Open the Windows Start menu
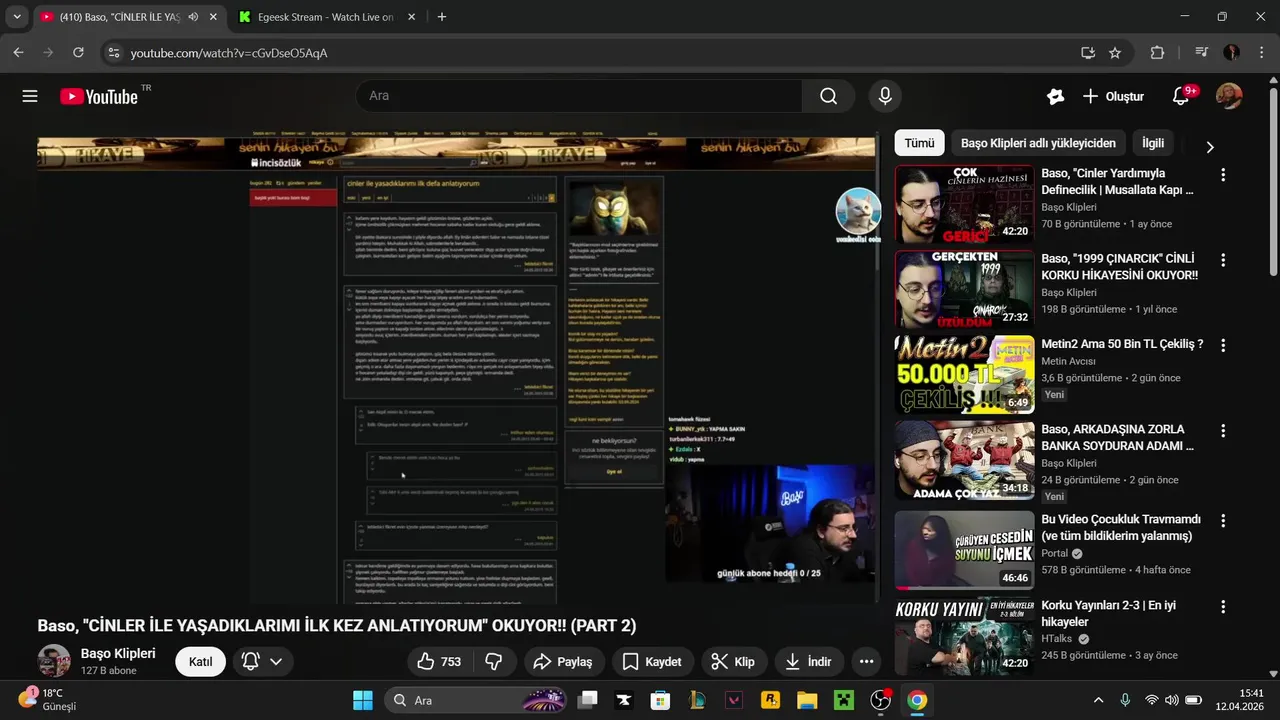1280x720 pixels. (x=363, y=700)
